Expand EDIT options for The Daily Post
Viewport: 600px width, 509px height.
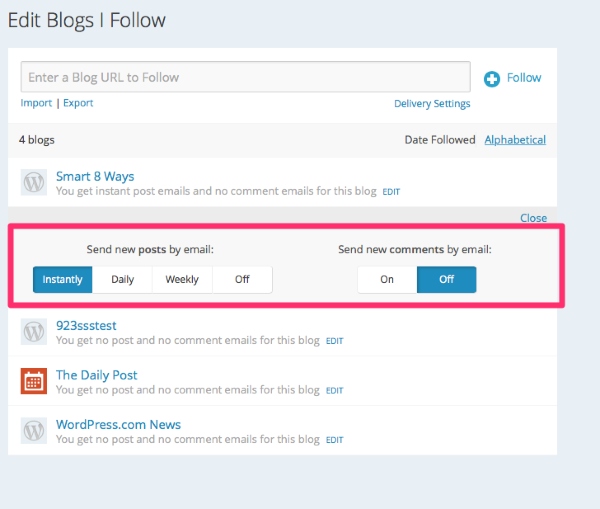[x=334, y=390]
